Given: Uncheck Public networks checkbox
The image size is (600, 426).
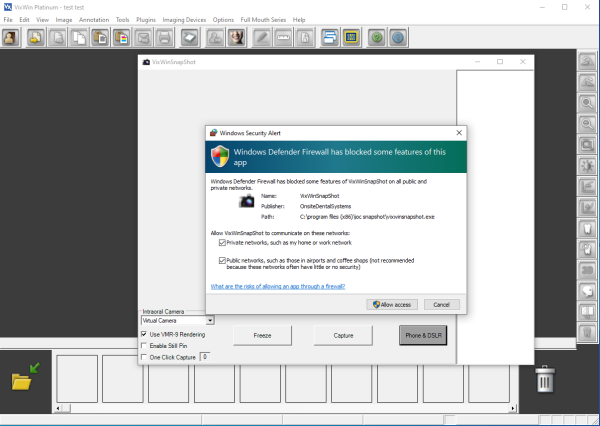Looking at the screenshot, I should (222, 259).
